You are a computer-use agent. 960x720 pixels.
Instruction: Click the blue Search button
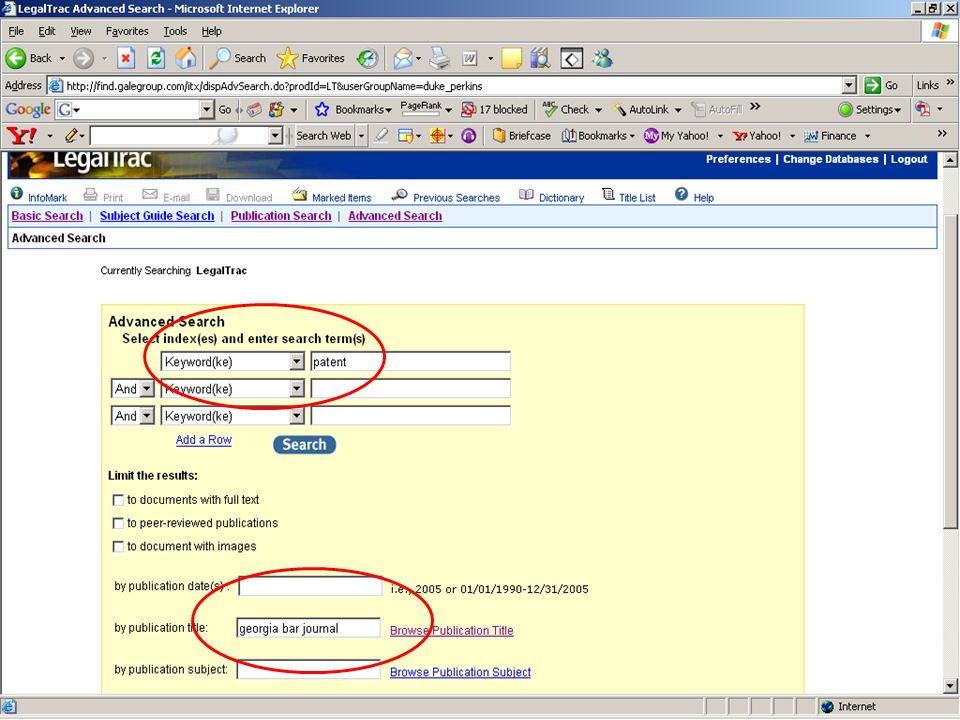(x=304, y=444)
